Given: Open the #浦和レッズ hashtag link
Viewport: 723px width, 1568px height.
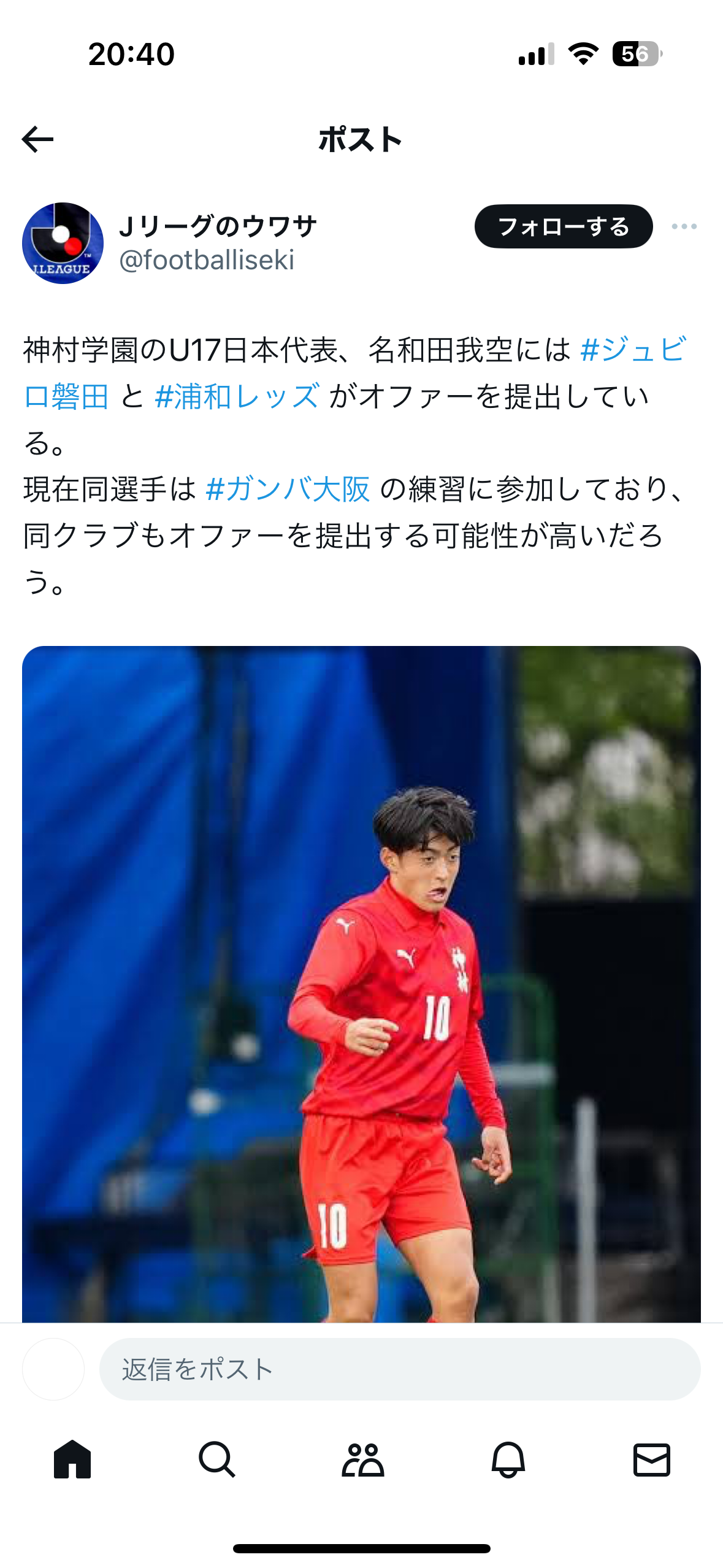Looking at the screenshot, I should click(x=237, y=396).
